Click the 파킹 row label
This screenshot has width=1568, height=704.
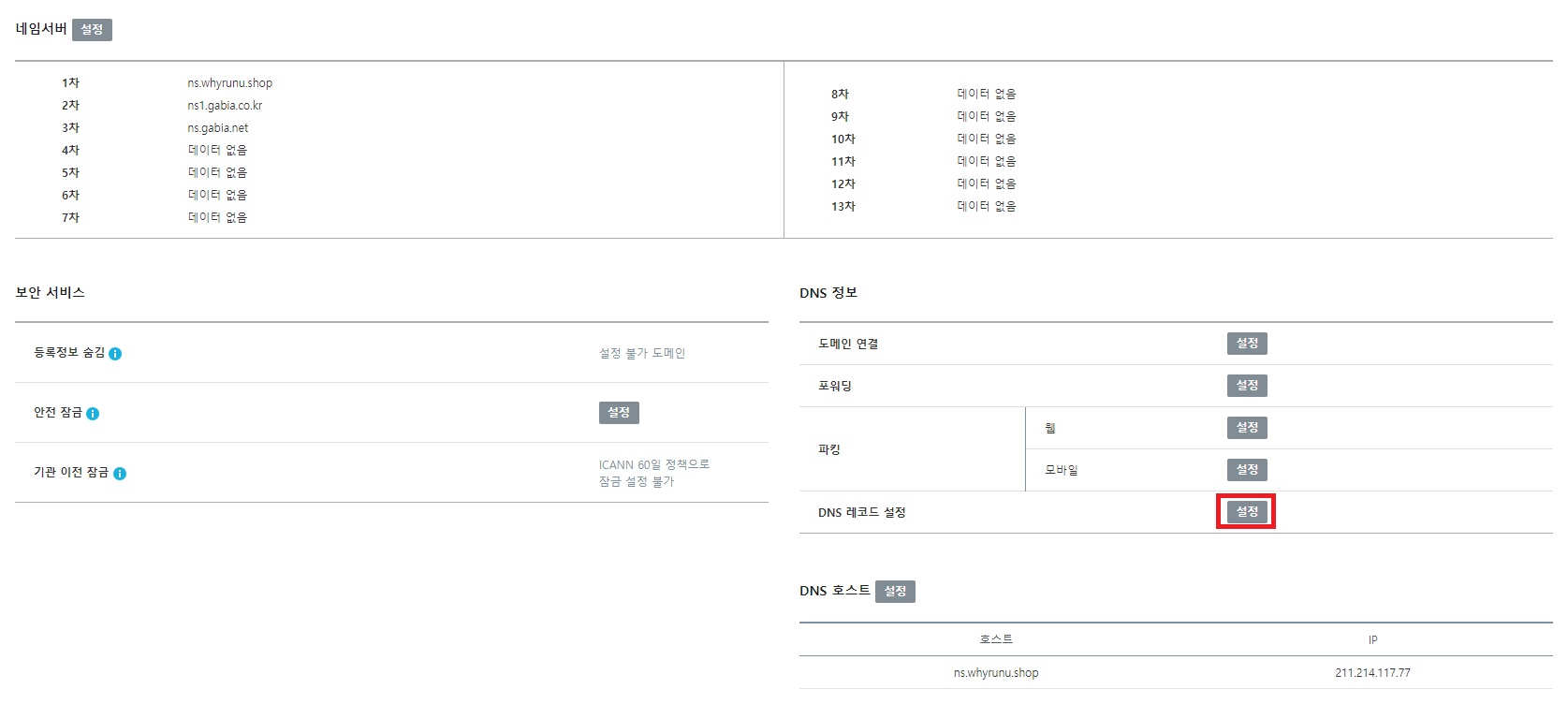coord(829,449)
